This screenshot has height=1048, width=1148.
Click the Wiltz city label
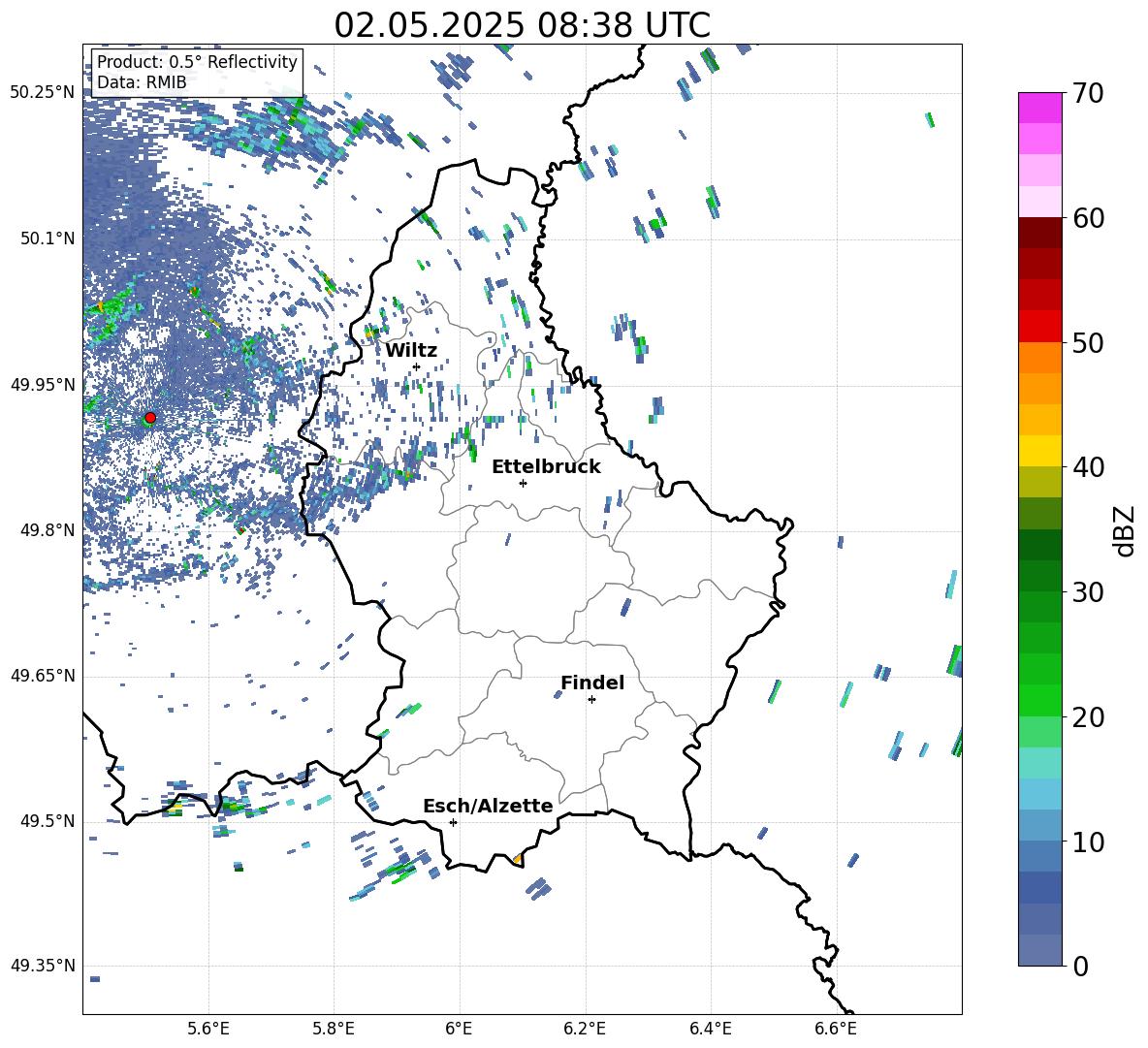pos(411,351)
